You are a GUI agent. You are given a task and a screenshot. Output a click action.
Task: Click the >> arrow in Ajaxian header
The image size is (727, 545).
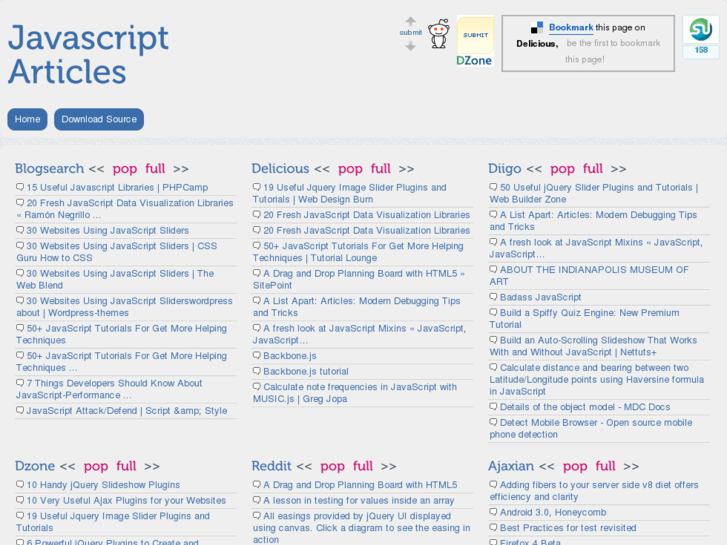tap(631, 466)
